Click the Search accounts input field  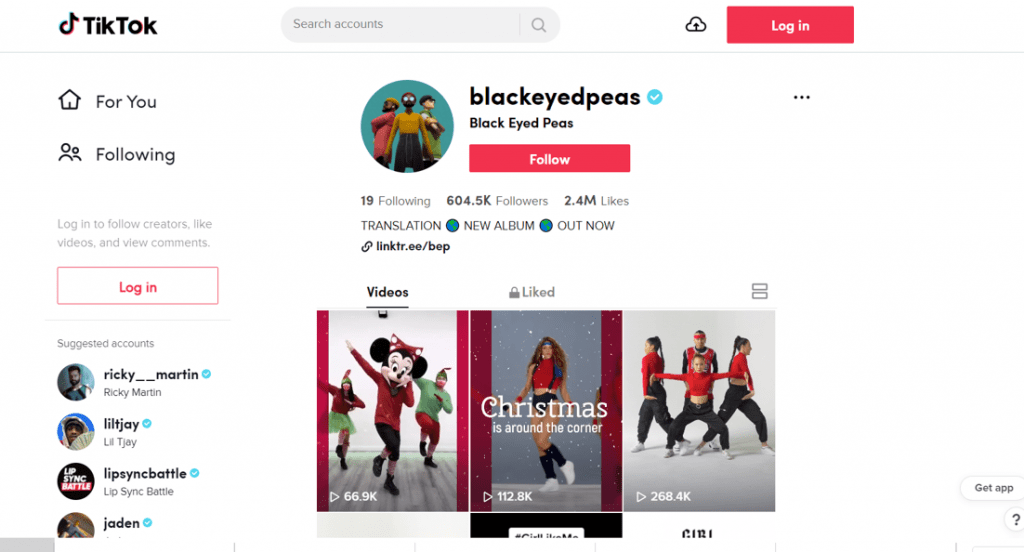(x=400, y=25)
